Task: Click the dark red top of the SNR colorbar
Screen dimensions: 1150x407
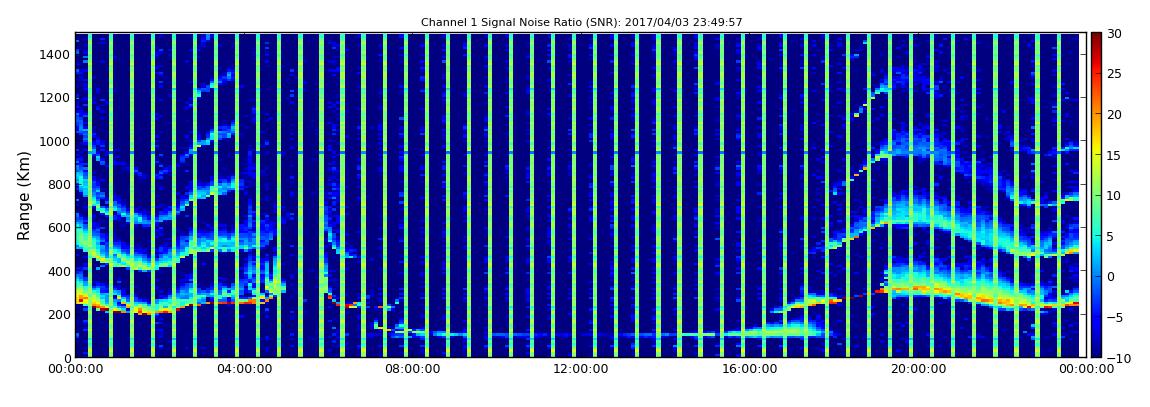Action: (x=1096, y=37)
